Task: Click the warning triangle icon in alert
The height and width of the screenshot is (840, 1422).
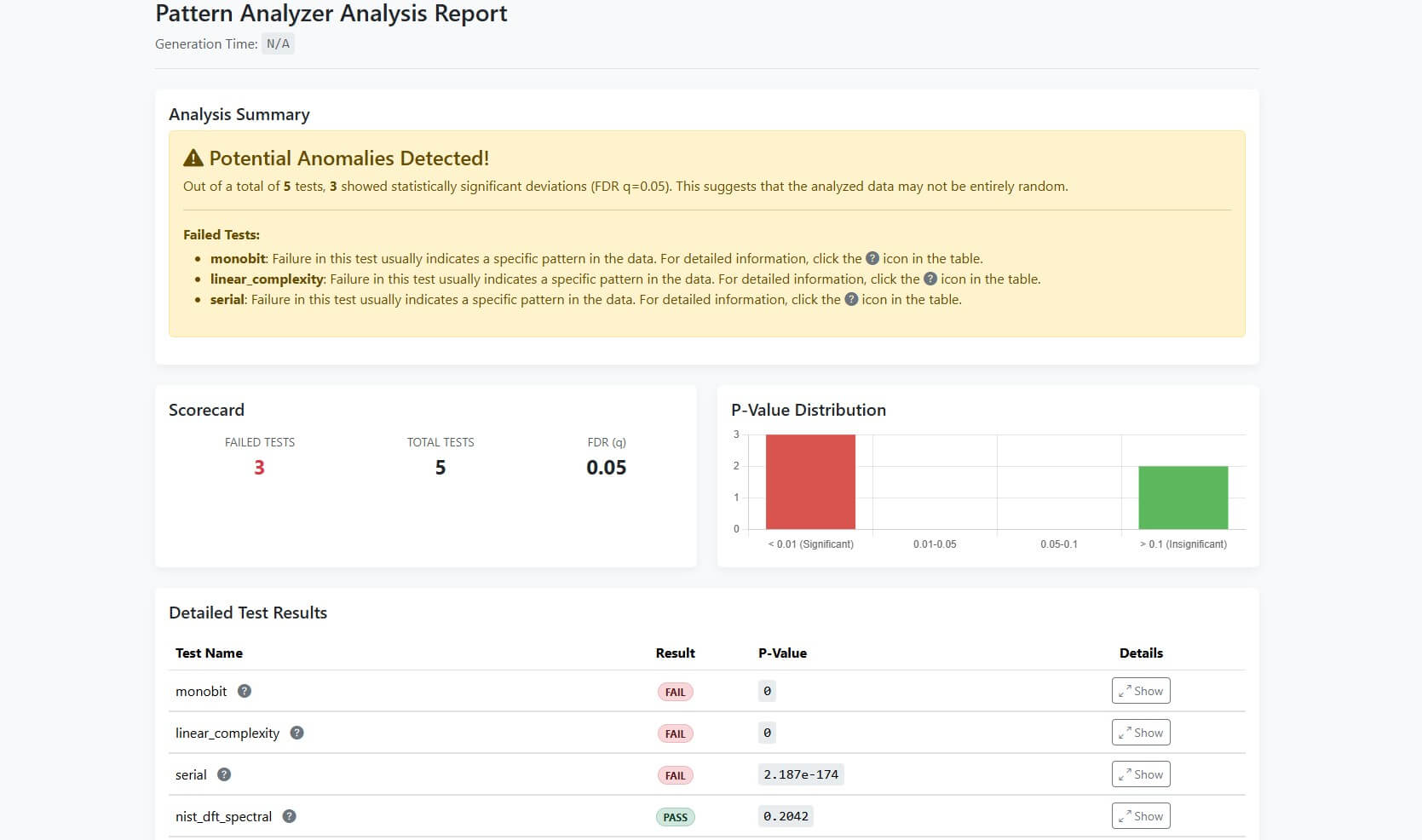Action: click(x=193, y=158)
